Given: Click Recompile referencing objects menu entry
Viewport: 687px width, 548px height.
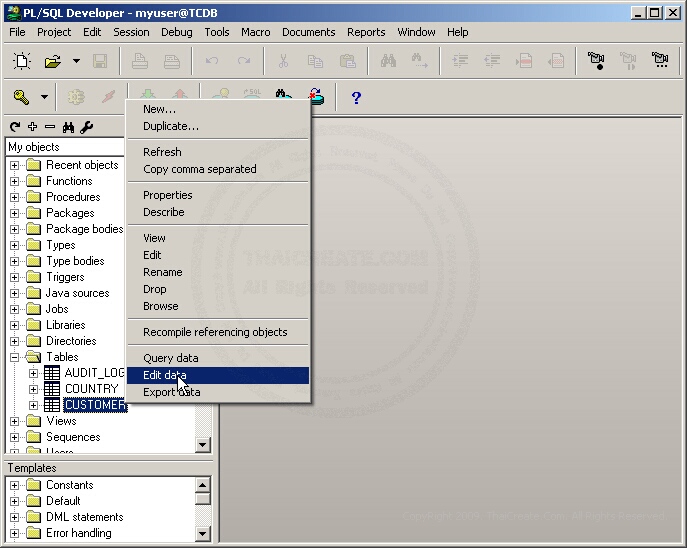Looking at the screenshot, I should coord(214,332).
